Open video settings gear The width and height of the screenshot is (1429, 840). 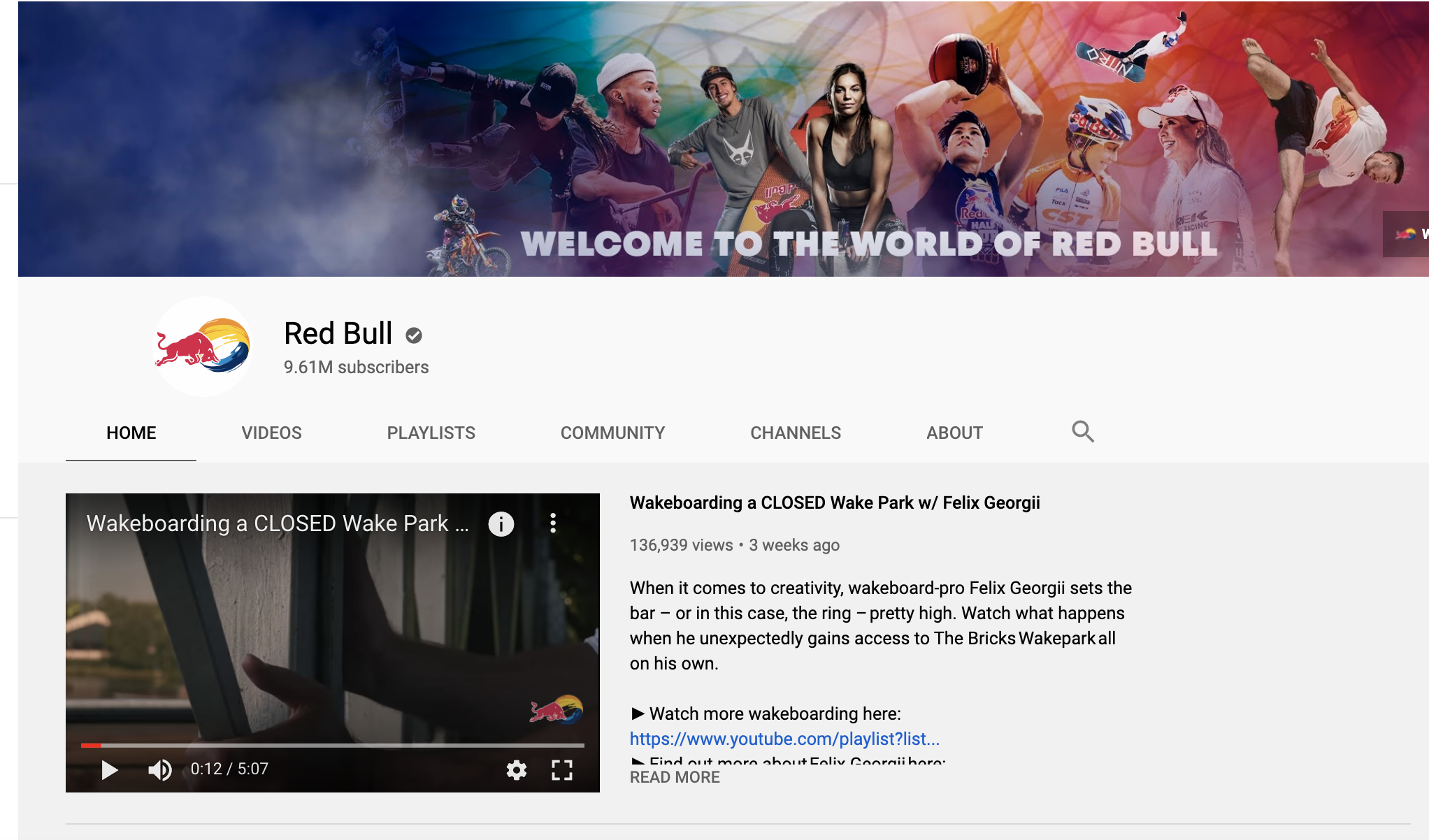tap(516, 769)
